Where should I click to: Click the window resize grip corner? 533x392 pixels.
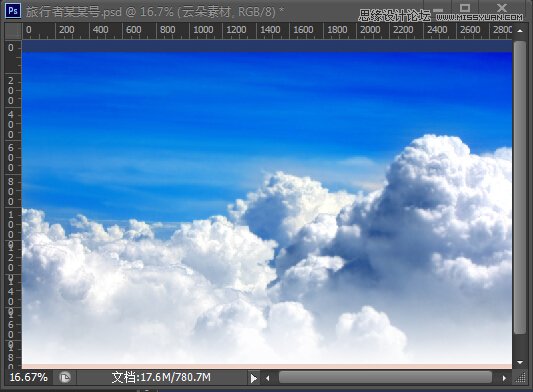[520, 378]
